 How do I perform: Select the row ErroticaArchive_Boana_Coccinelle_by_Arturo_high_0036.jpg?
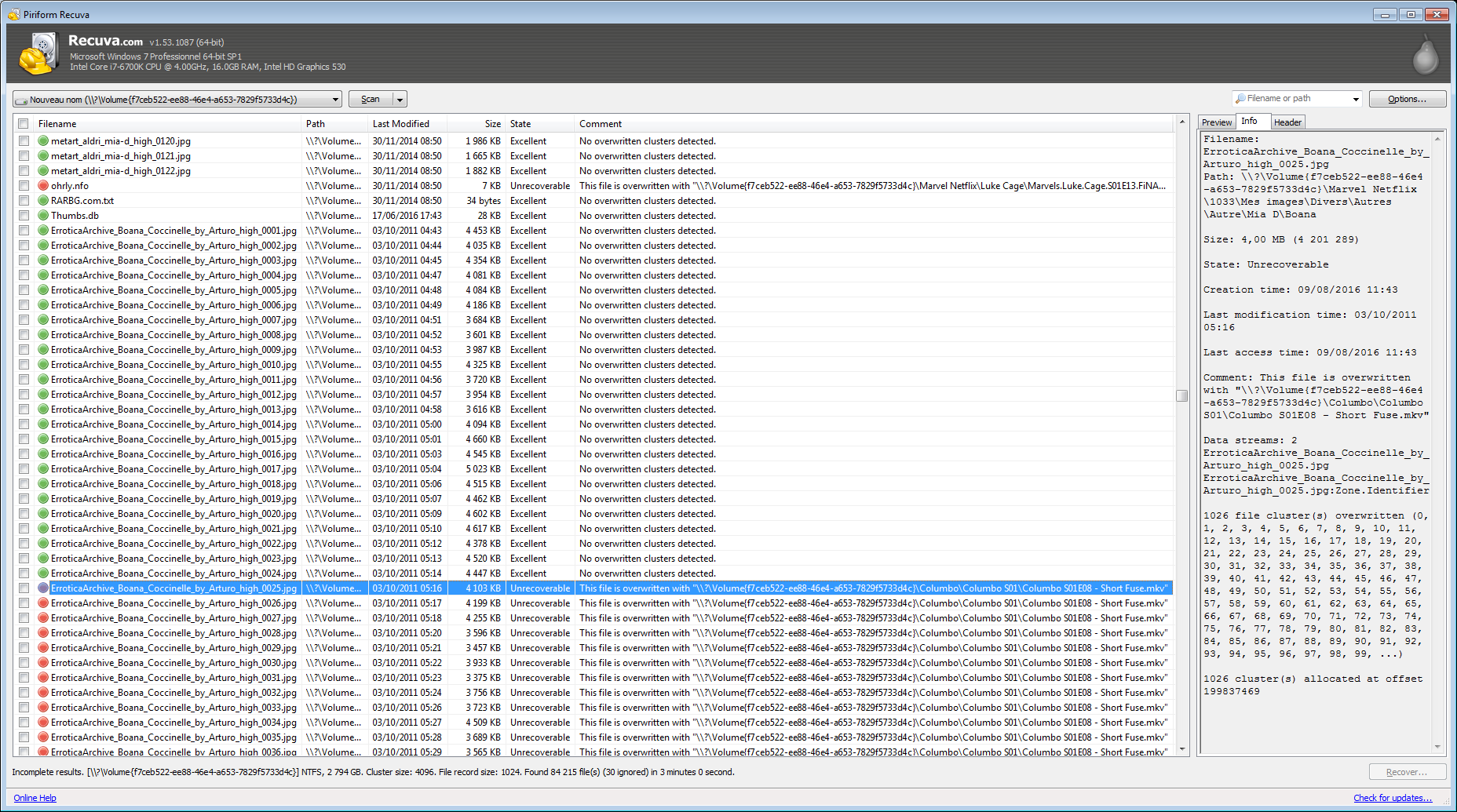tap(593, 752)
